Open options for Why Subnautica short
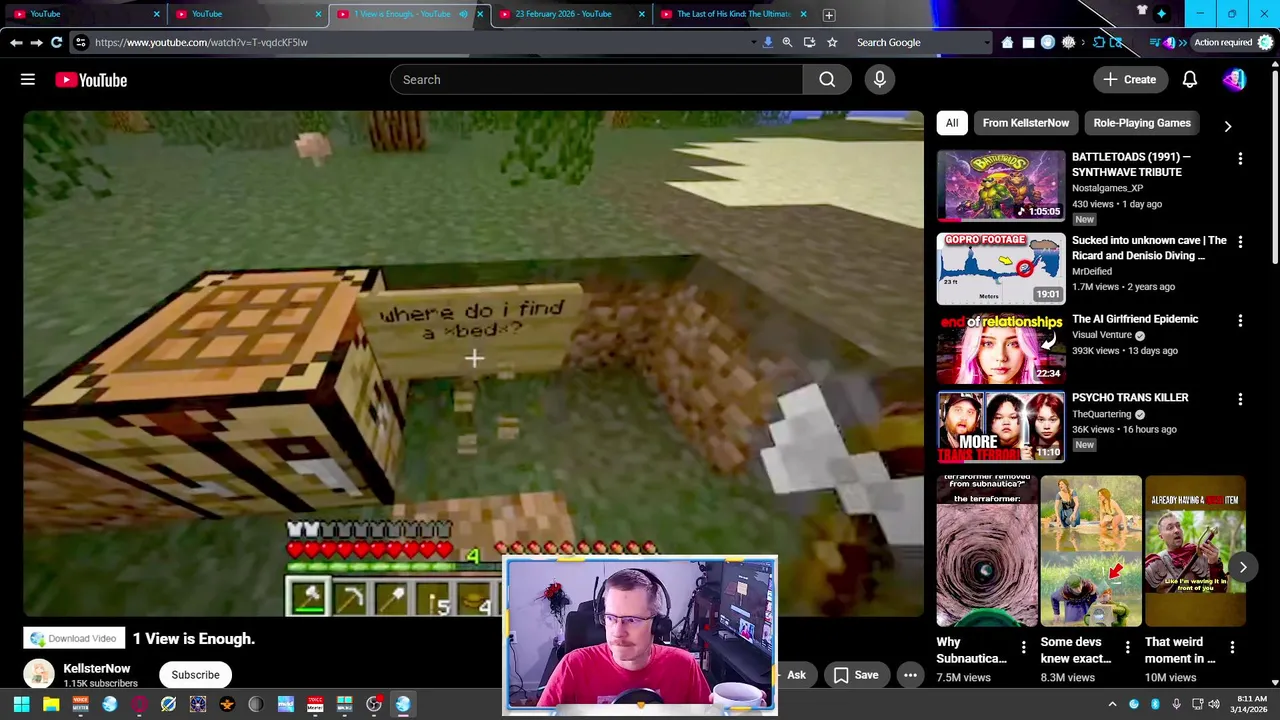The height and width of the screenshot is (720, 1280). pos(1023,648)
